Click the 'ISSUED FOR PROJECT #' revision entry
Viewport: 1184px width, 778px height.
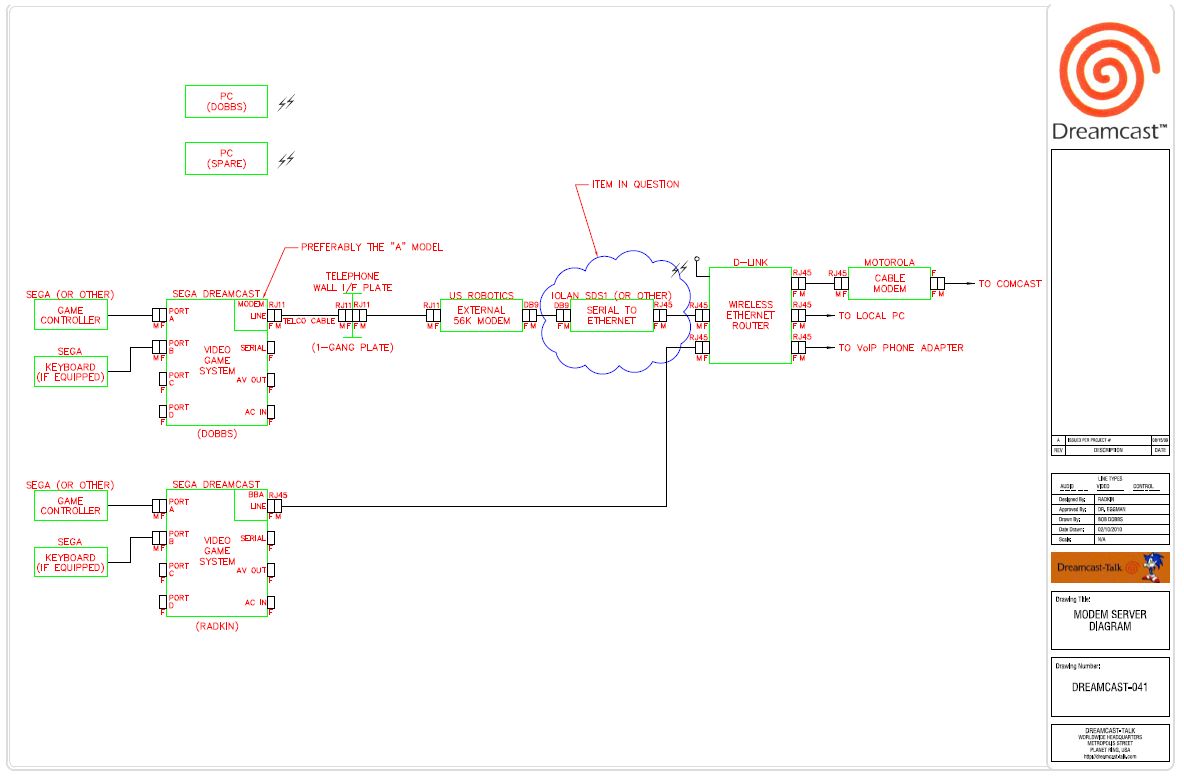click(1089, 440)
